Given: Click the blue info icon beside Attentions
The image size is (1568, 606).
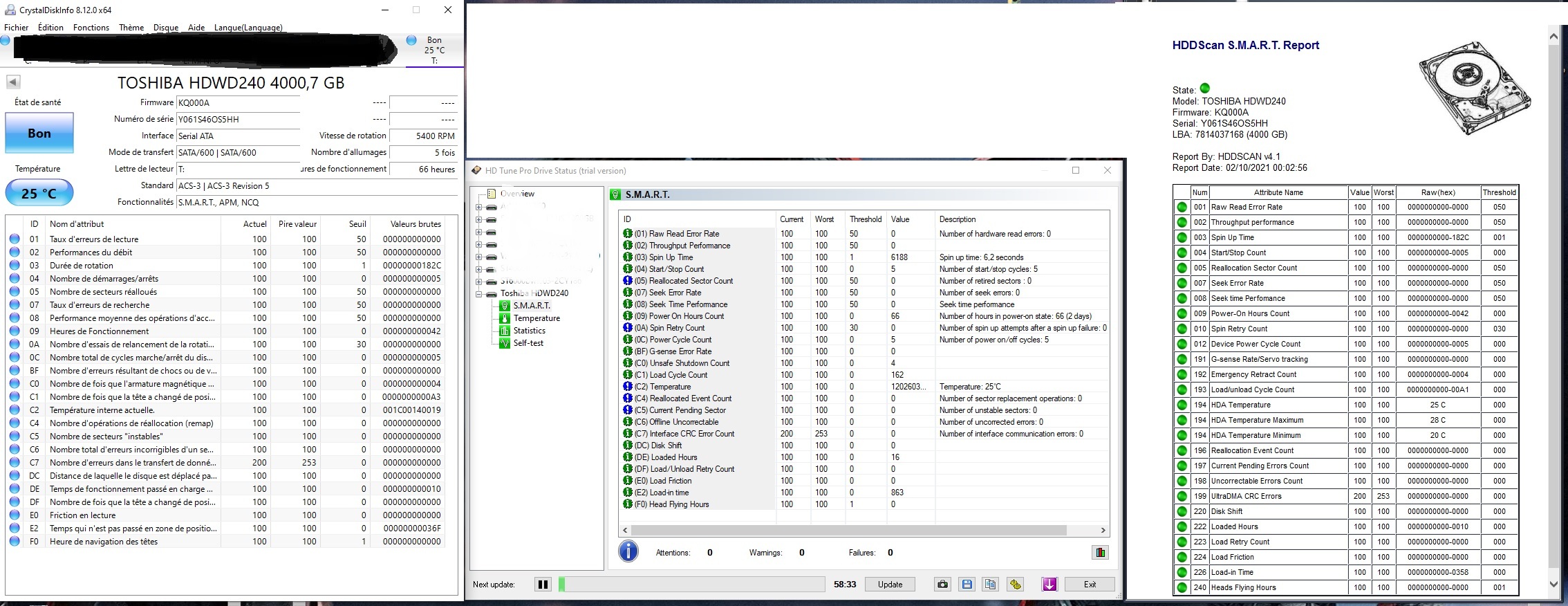Looking at the screenshot, I should pos(628,551).
